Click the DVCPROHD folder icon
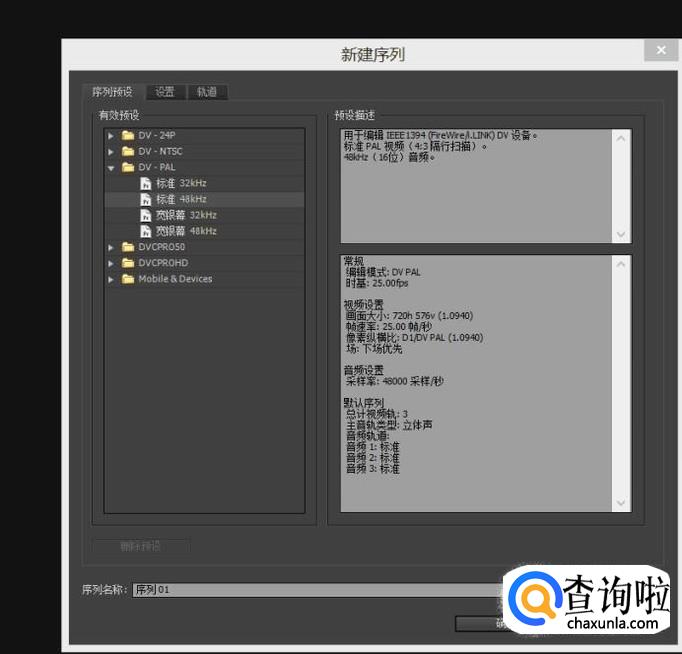The width and height of the screenshot is (682, 654). click(x=128, y=263)
